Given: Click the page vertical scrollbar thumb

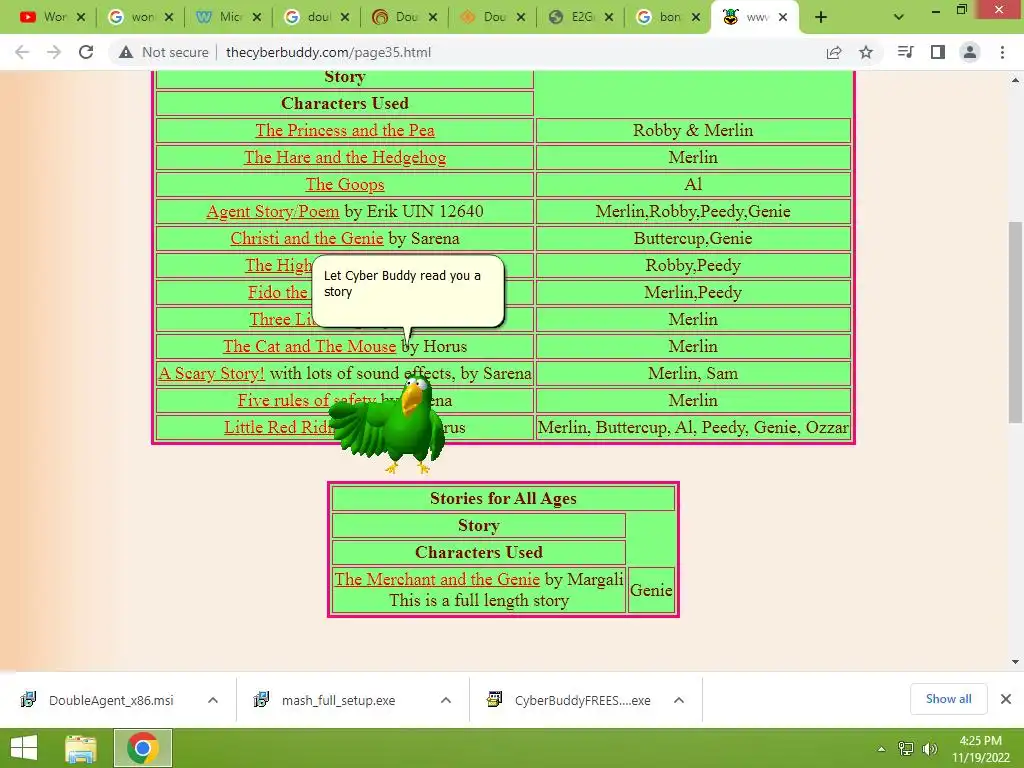Looking at the screenshot, I should pyautogui.click(x=1015, y=322).
